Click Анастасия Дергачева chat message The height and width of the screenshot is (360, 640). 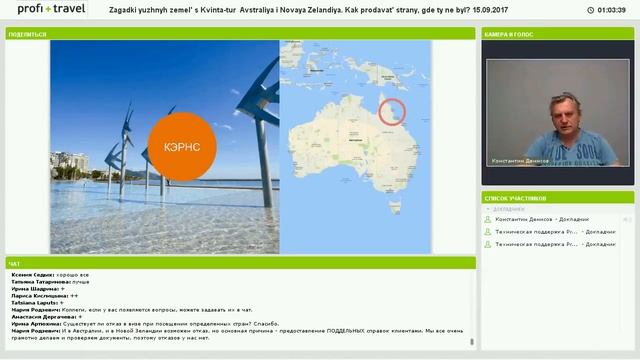tap(47, 317)
